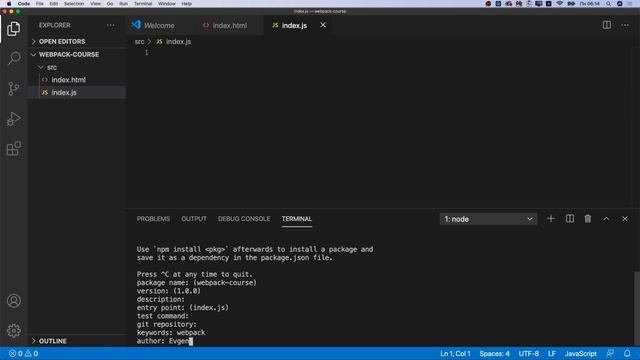Click the feedback icon in status bar
Screen dimensions: 640x360
tap(610, 353)
